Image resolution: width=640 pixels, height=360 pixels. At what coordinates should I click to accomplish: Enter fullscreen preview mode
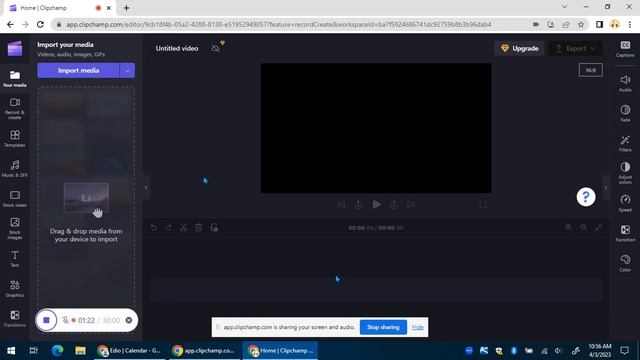[482, 204]
